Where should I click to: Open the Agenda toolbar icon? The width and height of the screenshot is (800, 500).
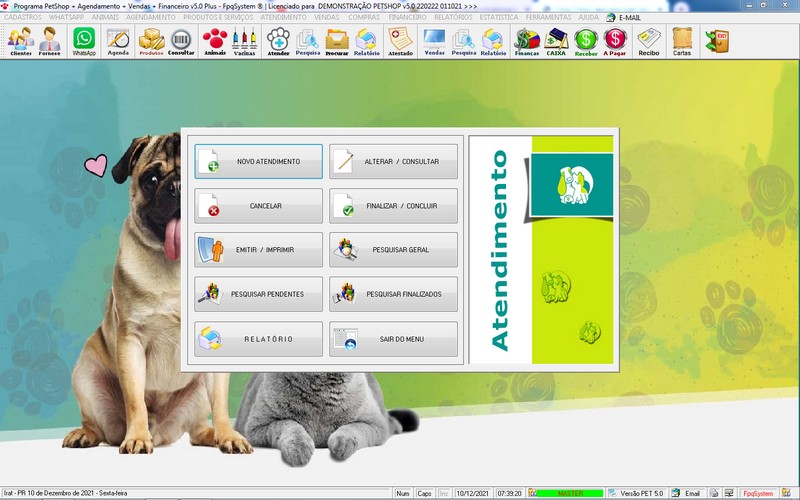pos(118,42)
